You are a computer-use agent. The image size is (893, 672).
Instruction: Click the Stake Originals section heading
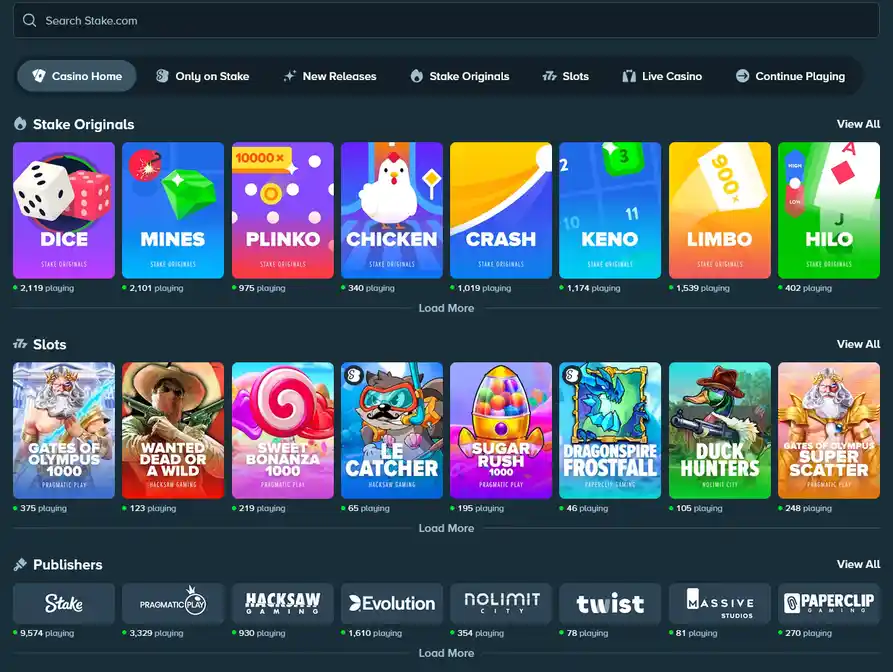pos(84,124)
